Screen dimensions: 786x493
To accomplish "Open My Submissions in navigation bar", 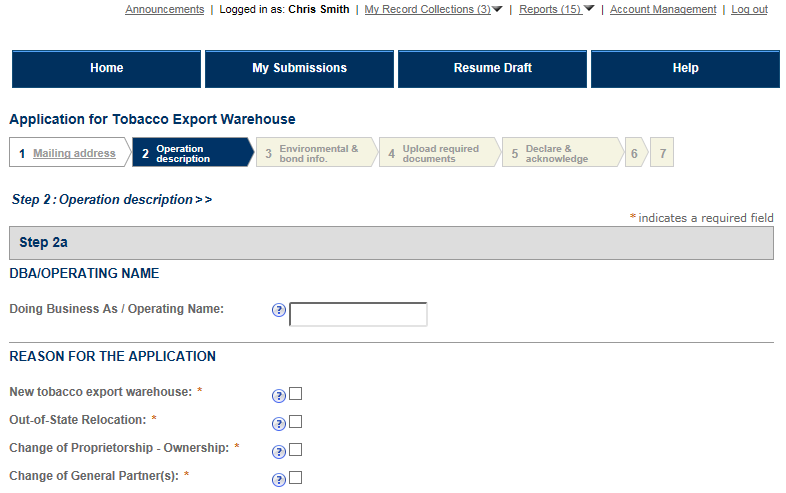I will point(299,69).
